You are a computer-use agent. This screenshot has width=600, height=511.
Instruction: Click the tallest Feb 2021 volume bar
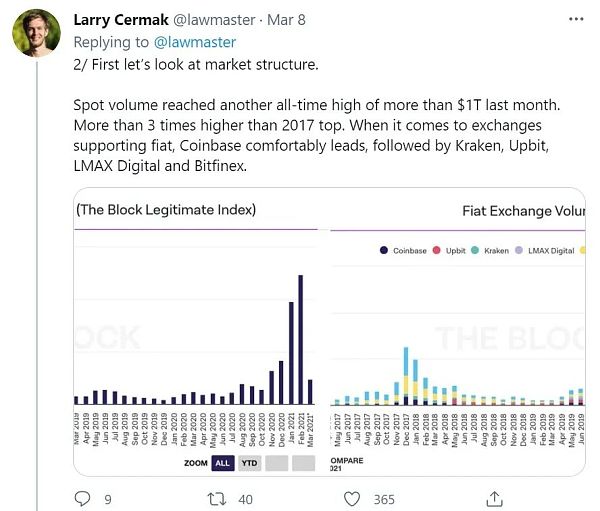click(x=300, y=338)
